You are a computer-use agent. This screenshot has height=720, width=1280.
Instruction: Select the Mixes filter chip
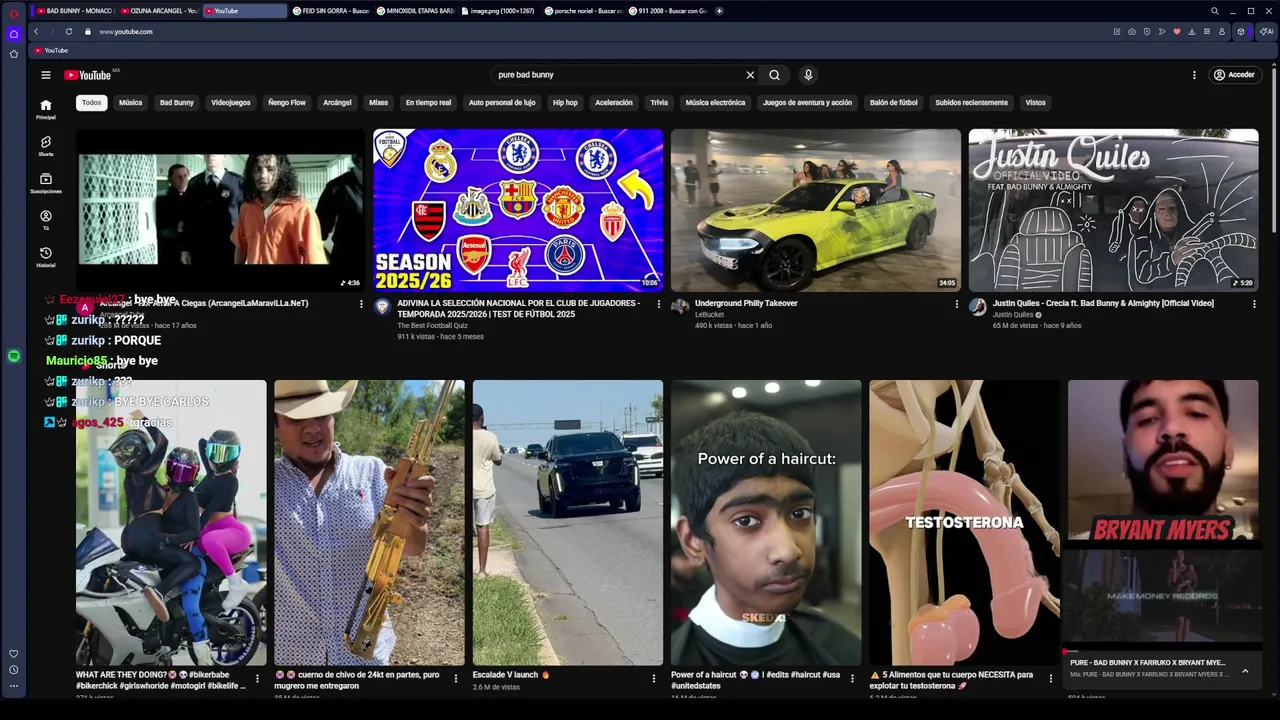(x=378, y=102)
